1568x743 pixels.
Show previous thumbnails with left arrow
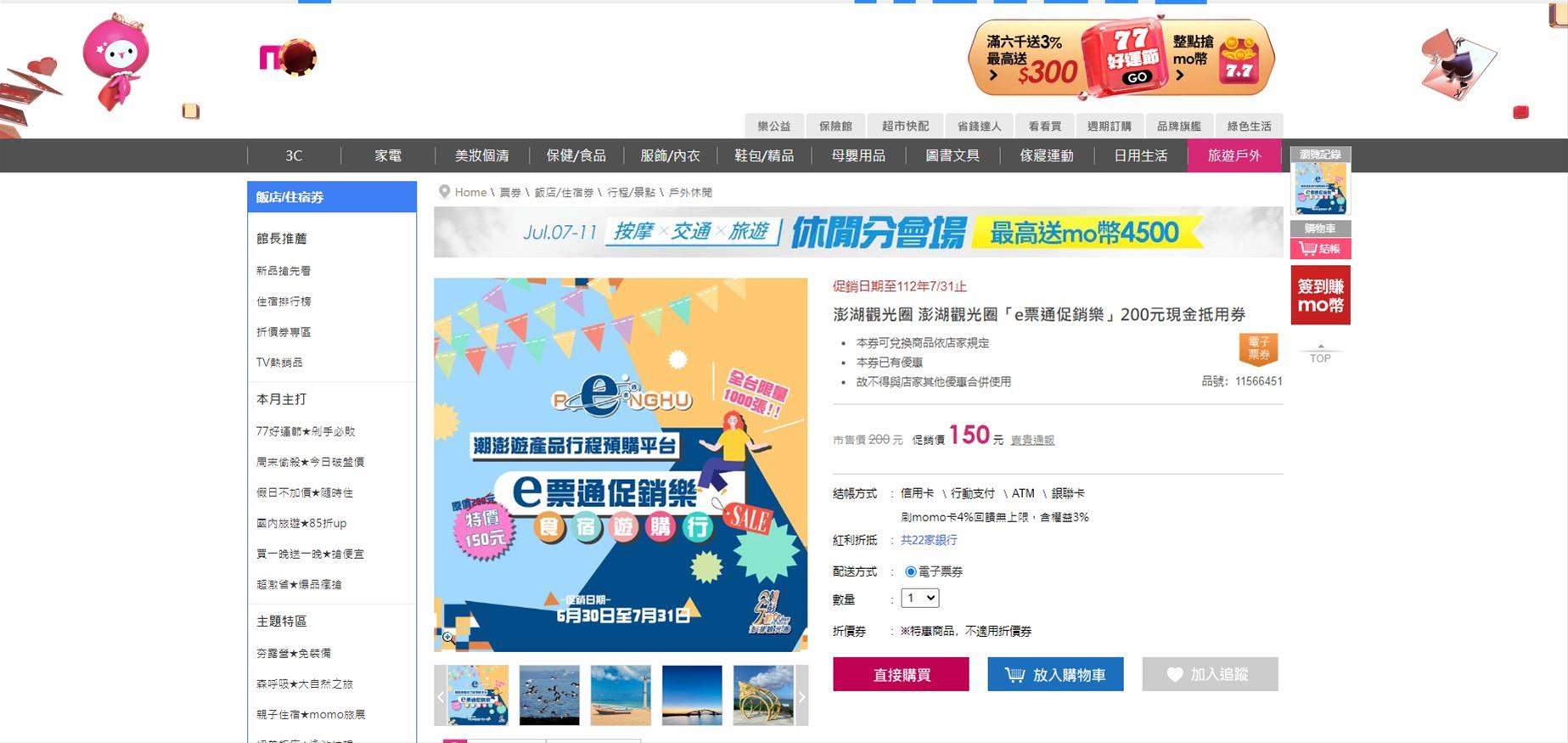441,695
